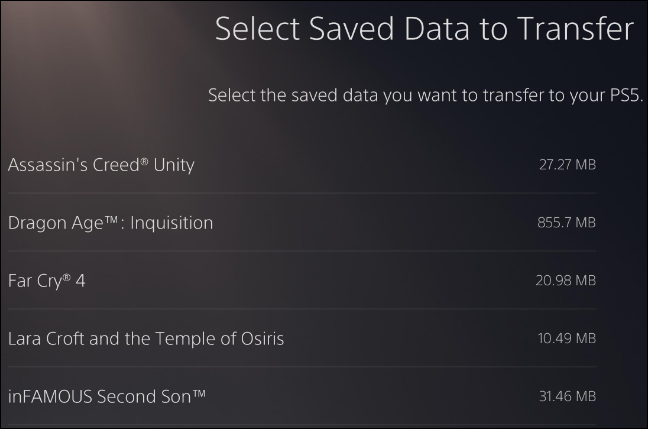Click the 31.46 MB size value
648x429 pixels.
point(567,397)
